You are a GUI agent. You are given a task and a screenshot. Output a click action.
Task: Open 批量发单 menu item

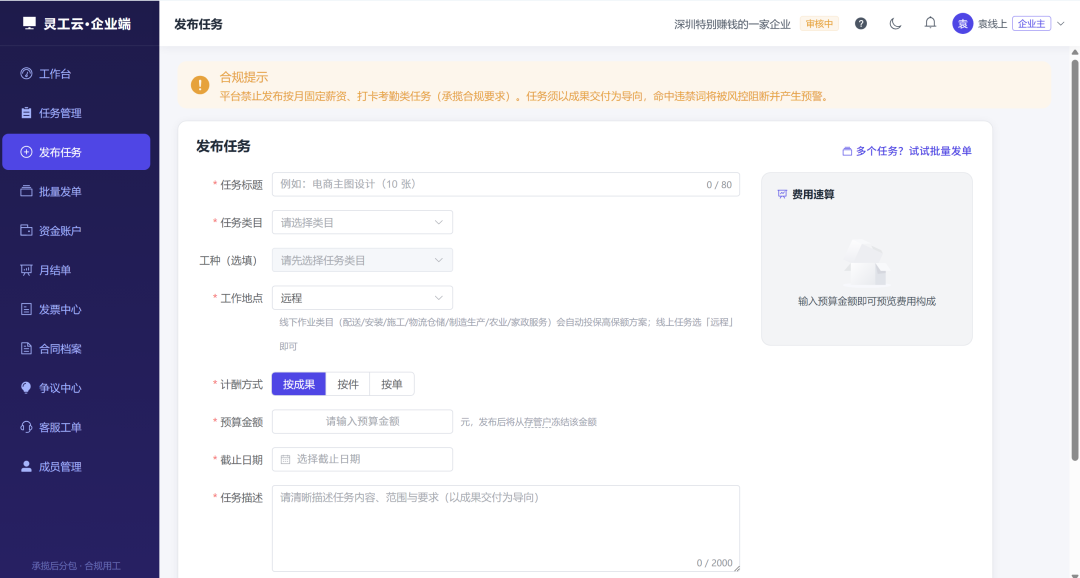[x=76, y=192]
